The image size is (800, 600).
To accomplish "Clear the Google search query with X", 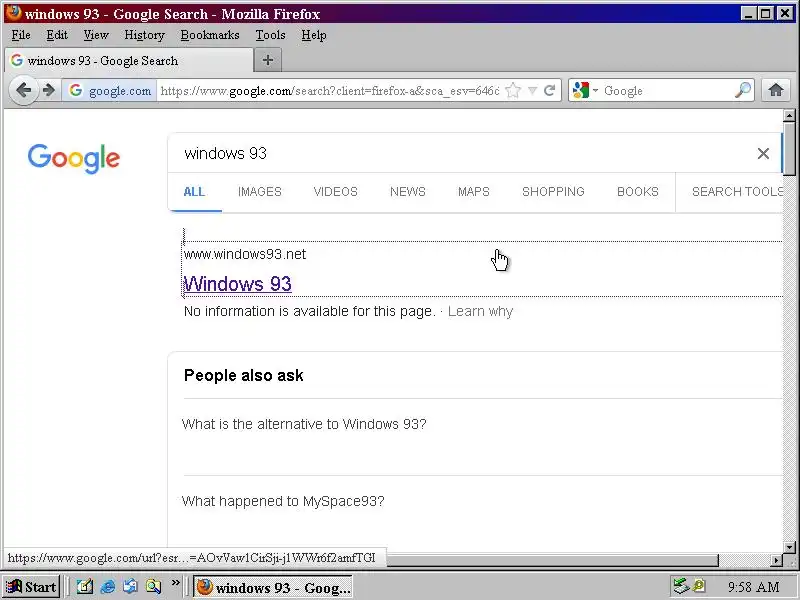I will (763, 153).
